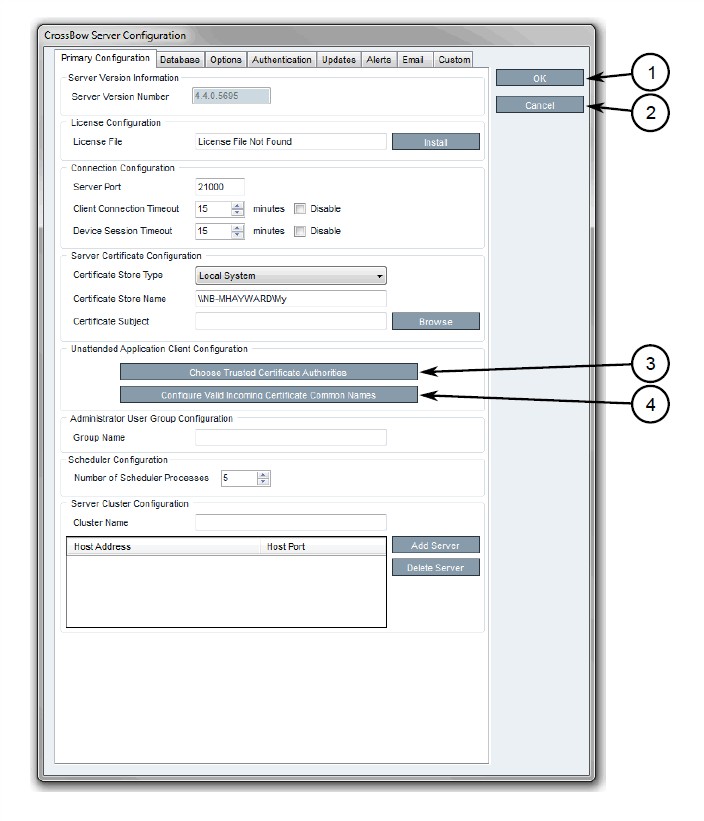Increase Device Session Timeout value
Image resolution: width=704 pixels, height=821 pixels.
238,227
